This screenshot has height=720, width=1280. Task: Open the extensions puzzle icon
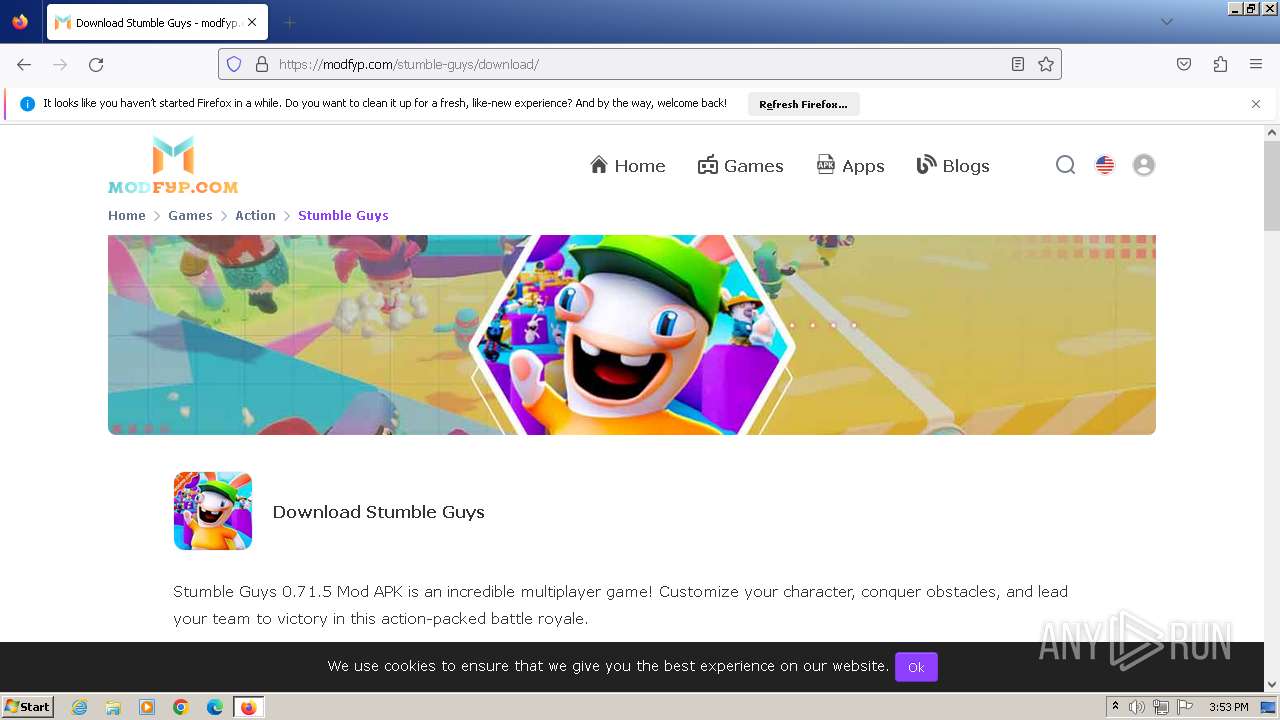1220,64
